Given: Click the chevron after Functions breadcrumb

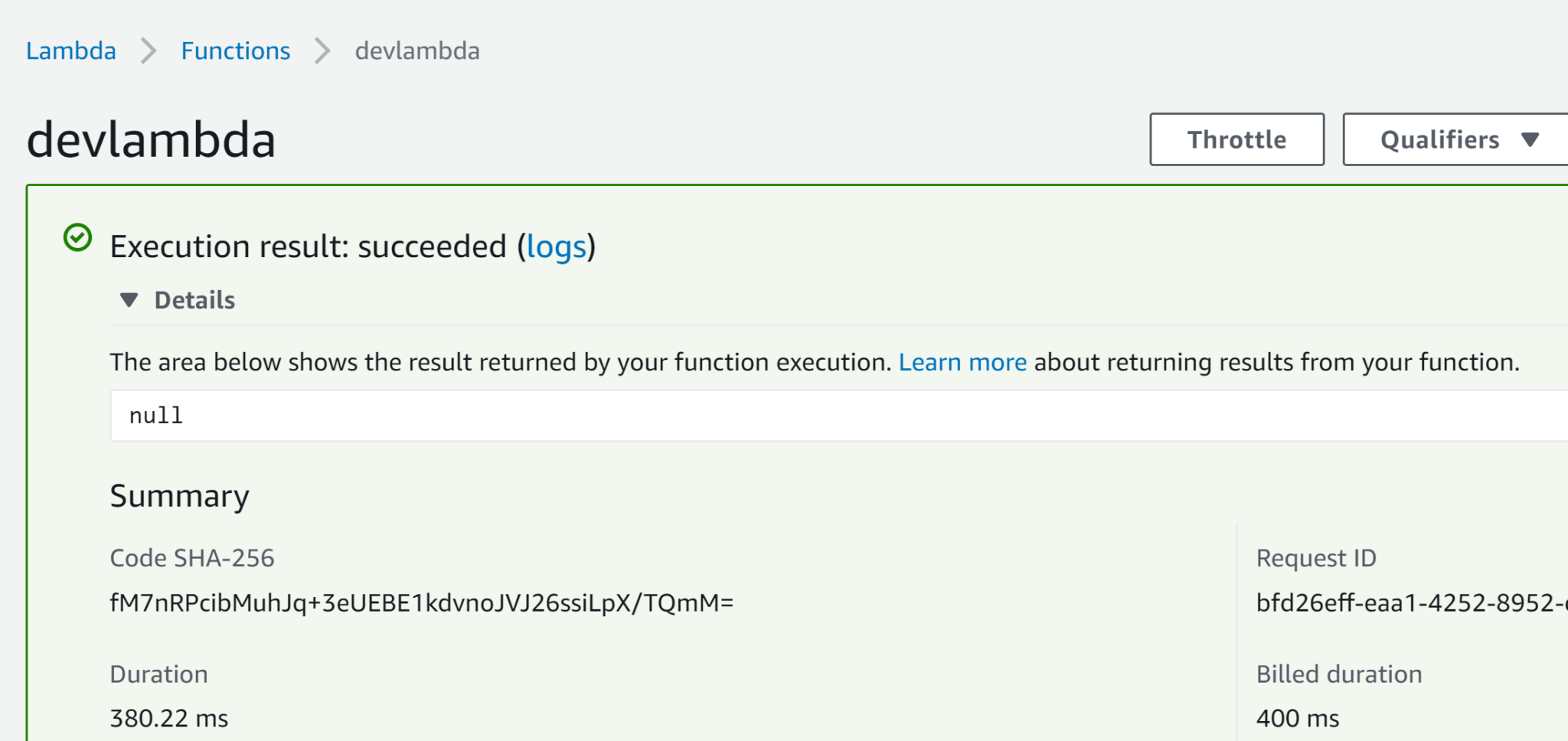Looking at the screenshot, I should coord(323,51).
